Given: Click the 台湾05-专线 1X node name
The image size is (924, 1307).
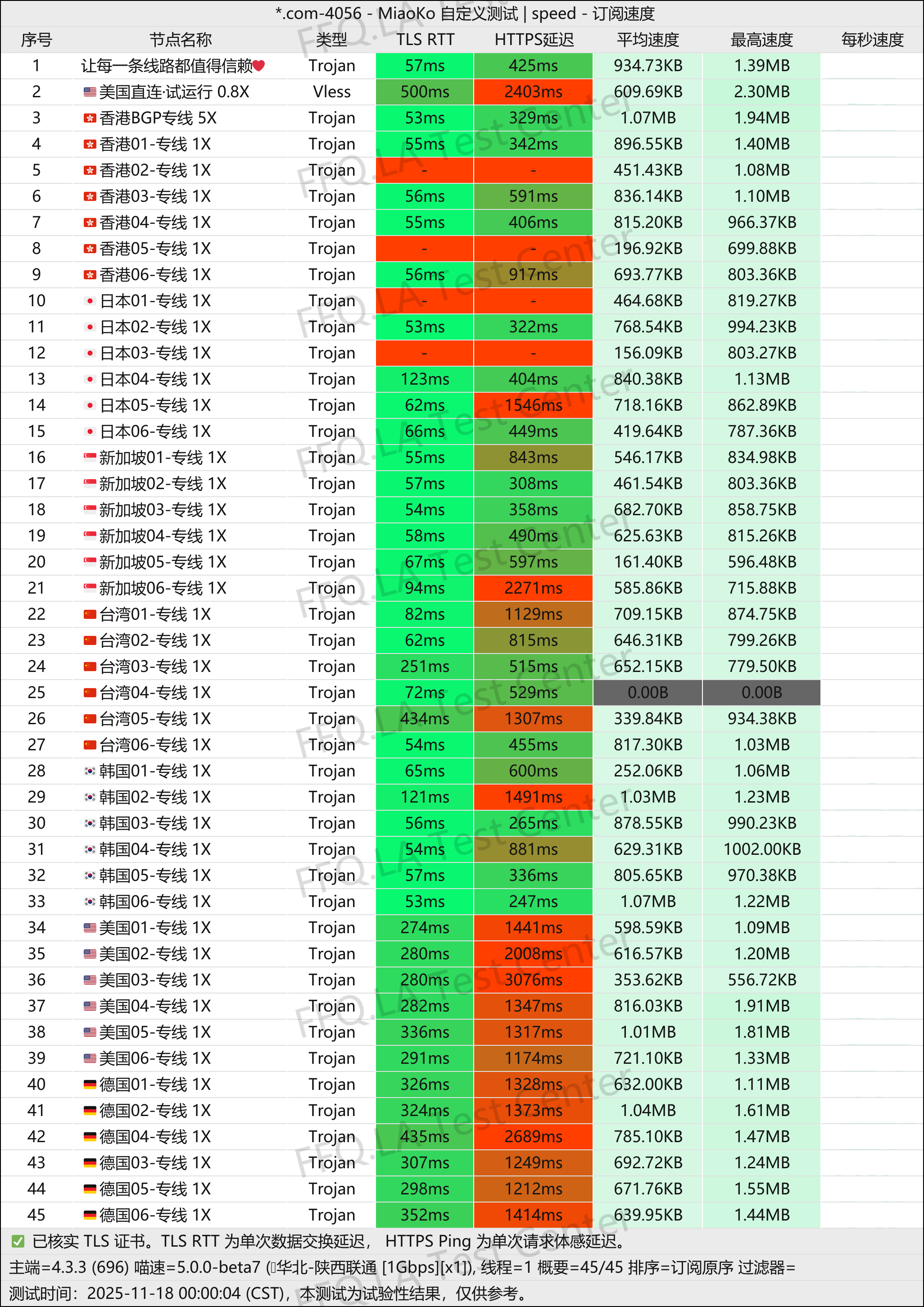Looking at the screenshot, I should click(155, 718).
